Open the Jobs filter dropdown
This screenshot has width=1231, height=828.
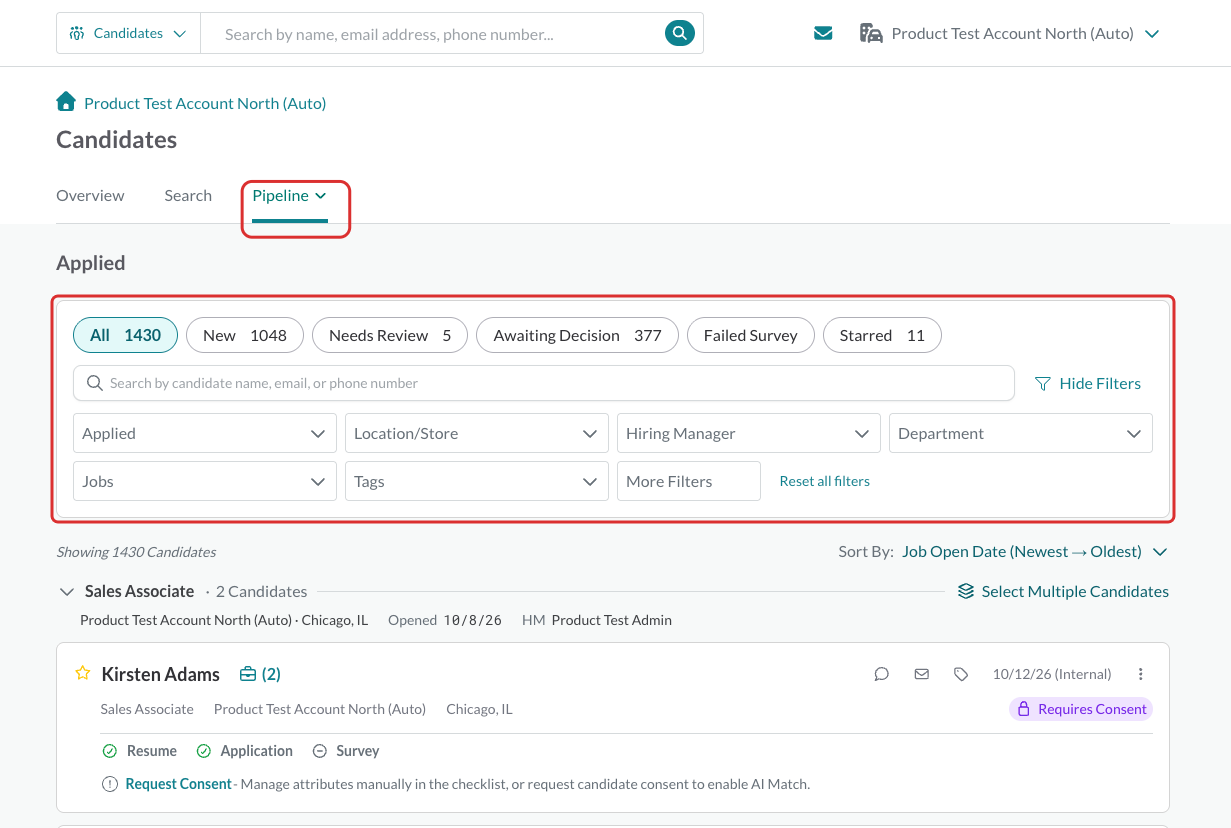point(205,481)
